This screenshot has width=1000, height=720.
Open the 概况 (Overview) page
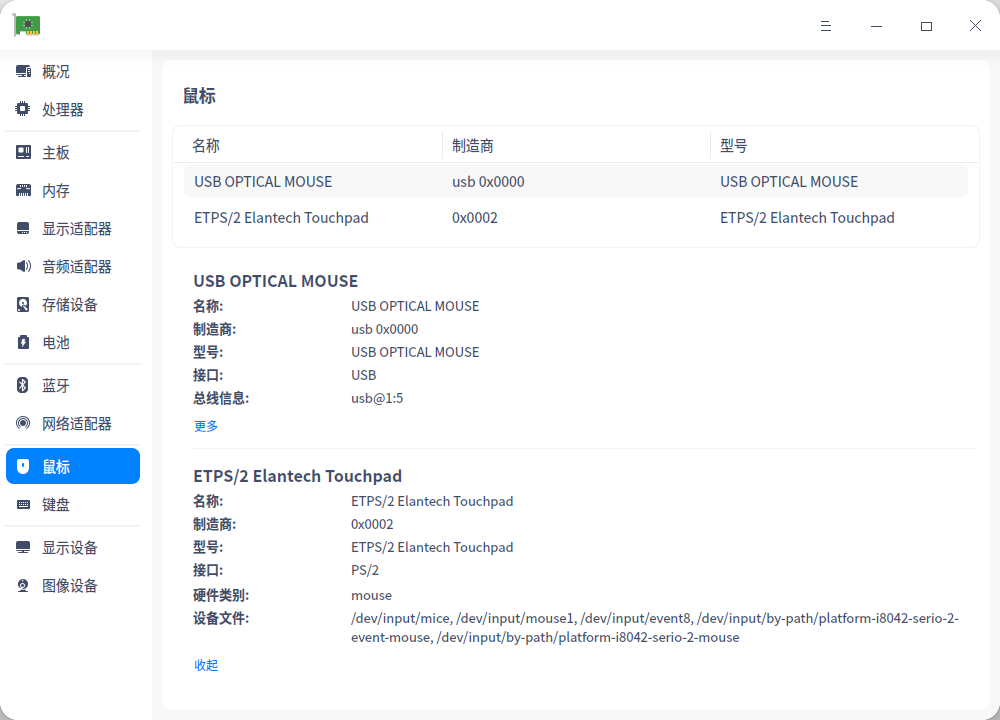[55, 71]
